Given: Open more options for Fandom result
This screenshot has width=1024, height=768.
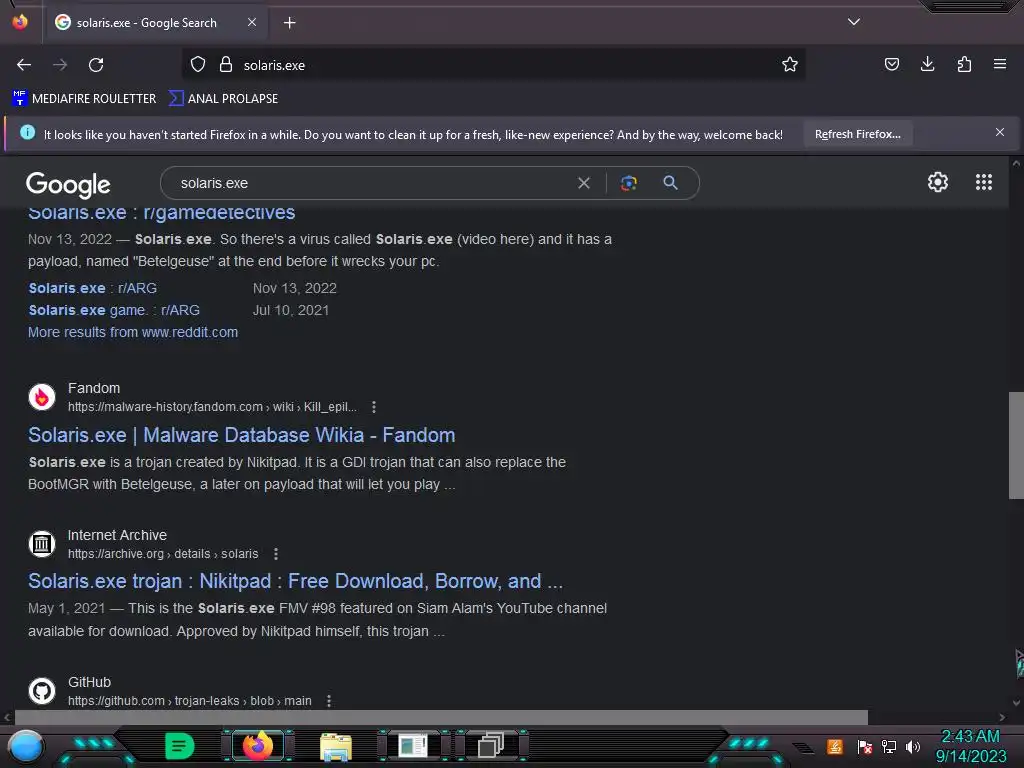Looking at the screenshot, I should coord(374,407).
